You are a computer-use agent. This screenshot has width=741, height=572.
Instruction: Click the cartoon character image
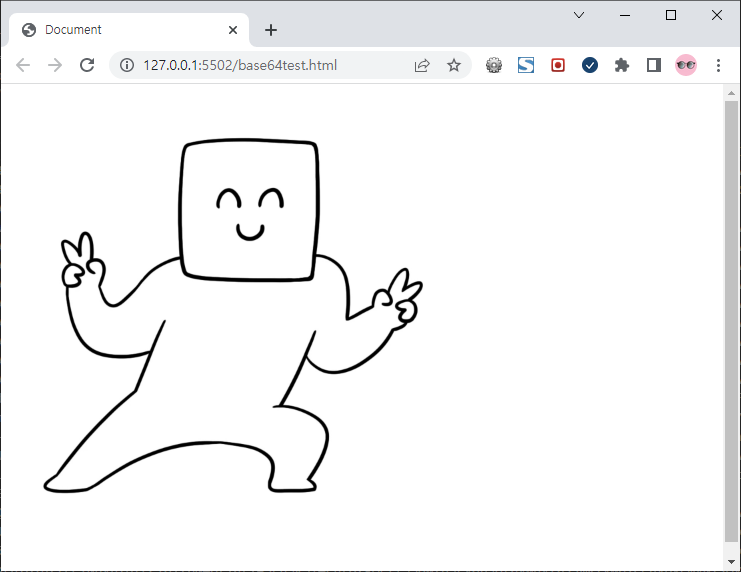(233, 316)
